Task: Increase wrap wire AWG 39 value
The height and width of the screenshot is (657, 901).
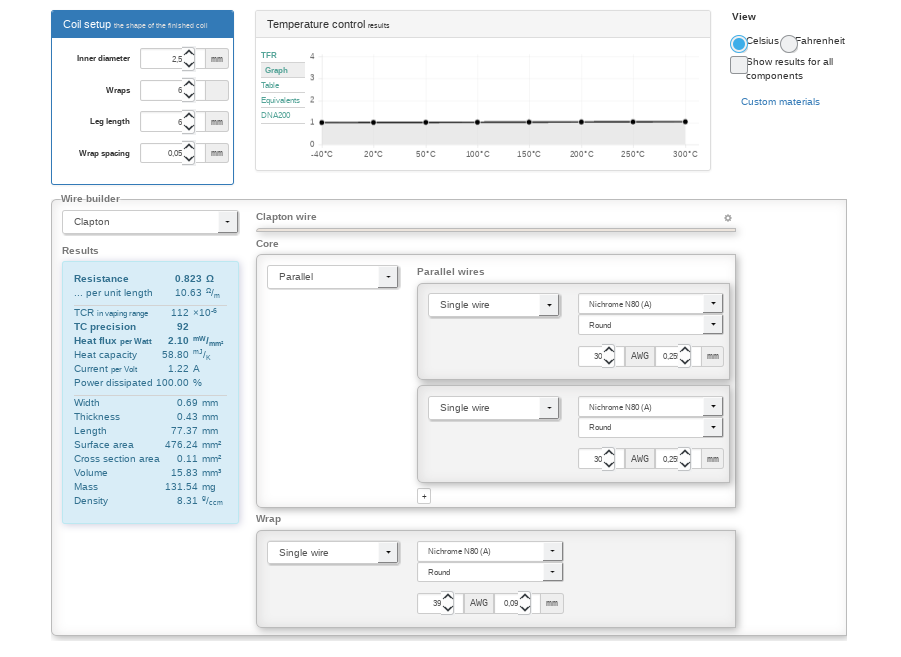Action: click(x=448, y=598)
